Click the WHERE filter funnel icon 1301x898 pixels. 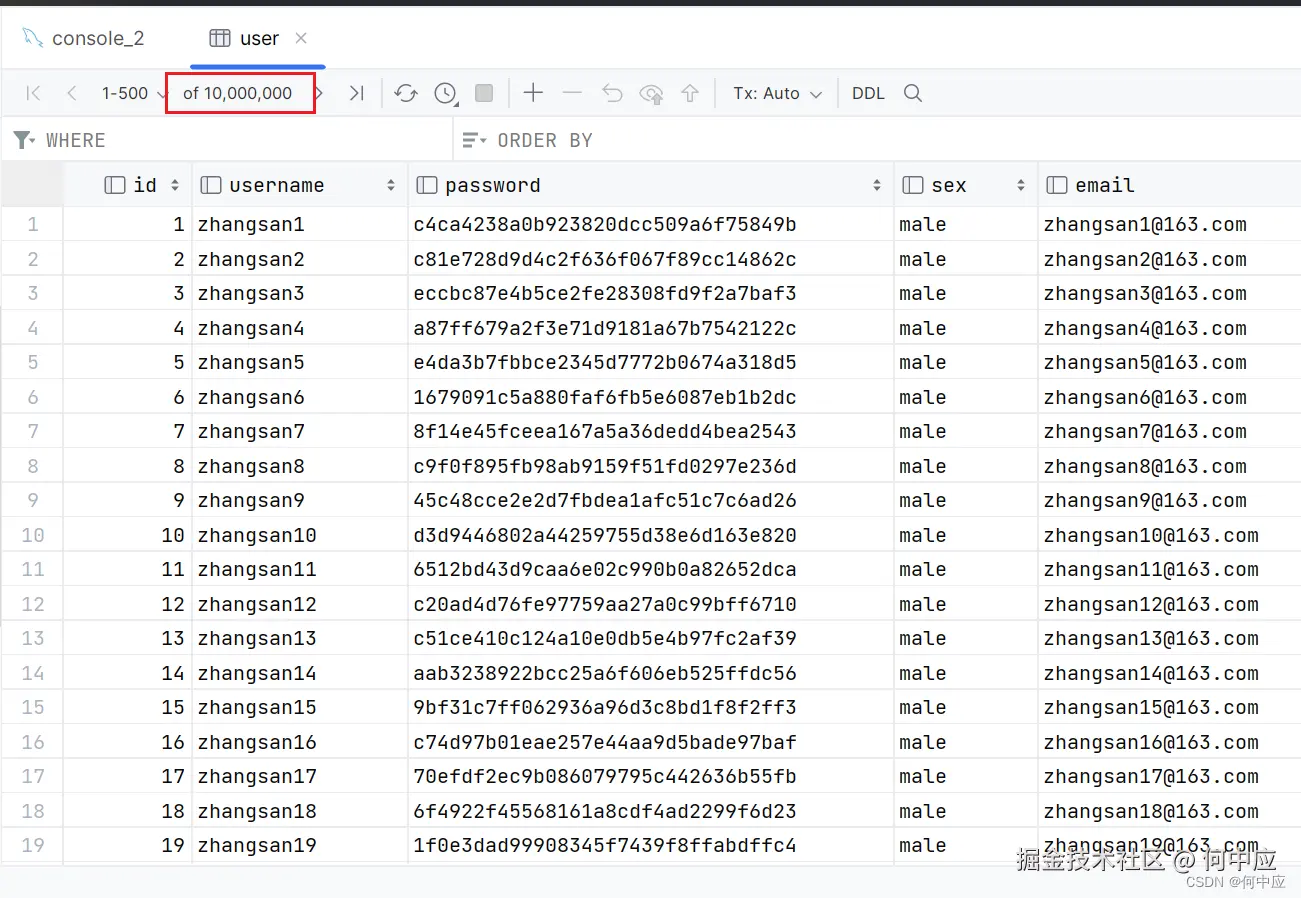coord(24,141)
